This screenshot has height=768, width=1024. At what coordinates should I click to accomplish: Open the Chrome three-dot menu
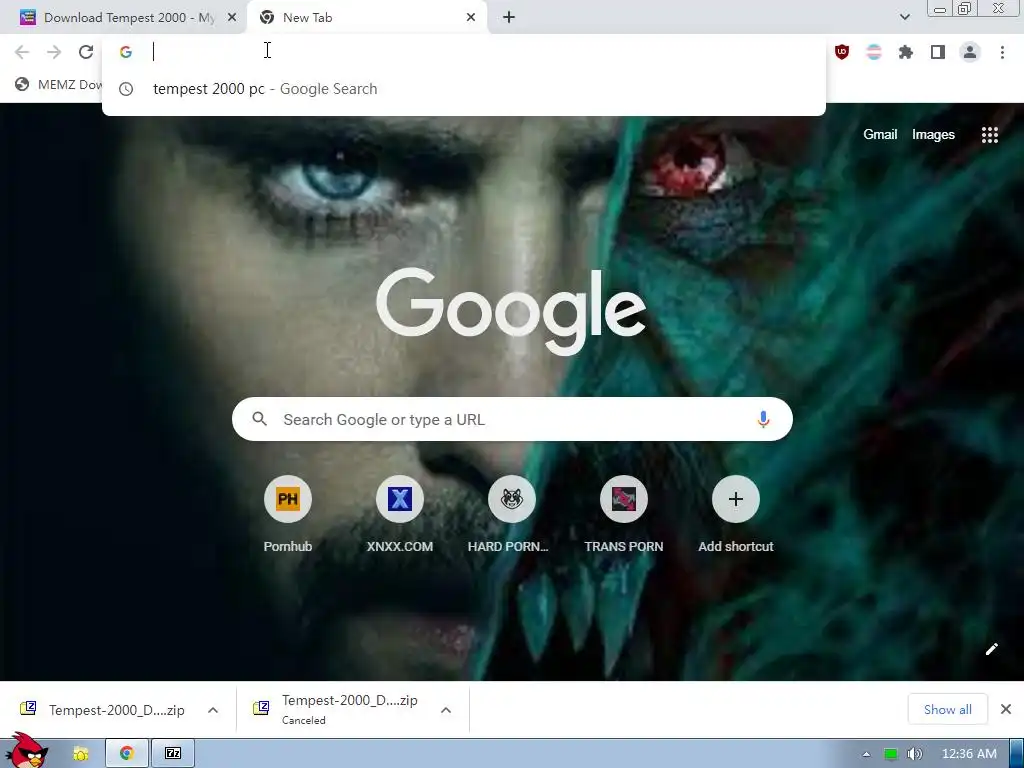pyautogui.click(x=1002, y=52)
